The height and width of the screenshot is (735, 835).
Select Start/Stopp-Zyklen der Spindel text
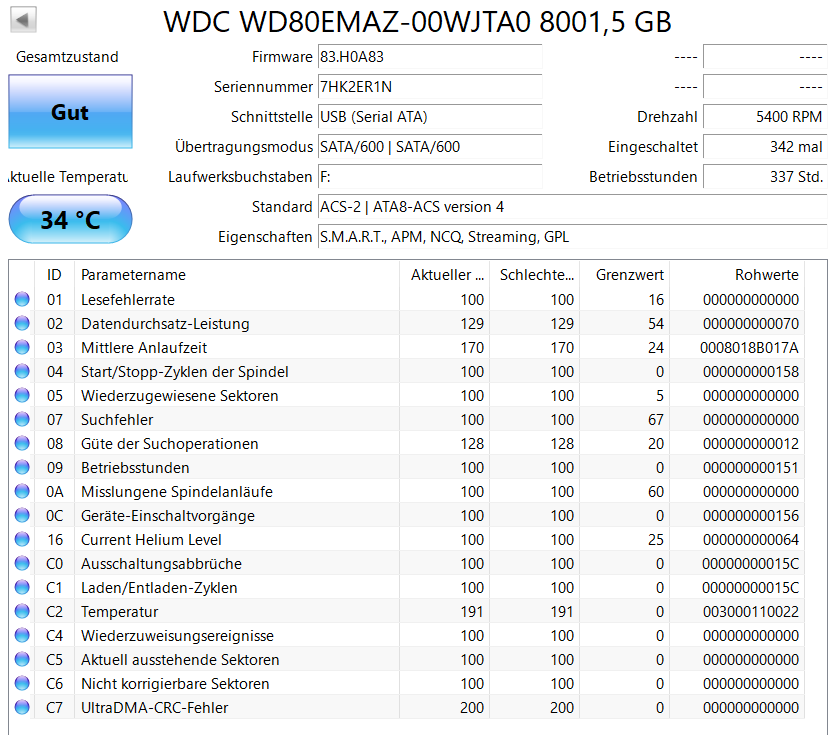(x=185, y=371)
